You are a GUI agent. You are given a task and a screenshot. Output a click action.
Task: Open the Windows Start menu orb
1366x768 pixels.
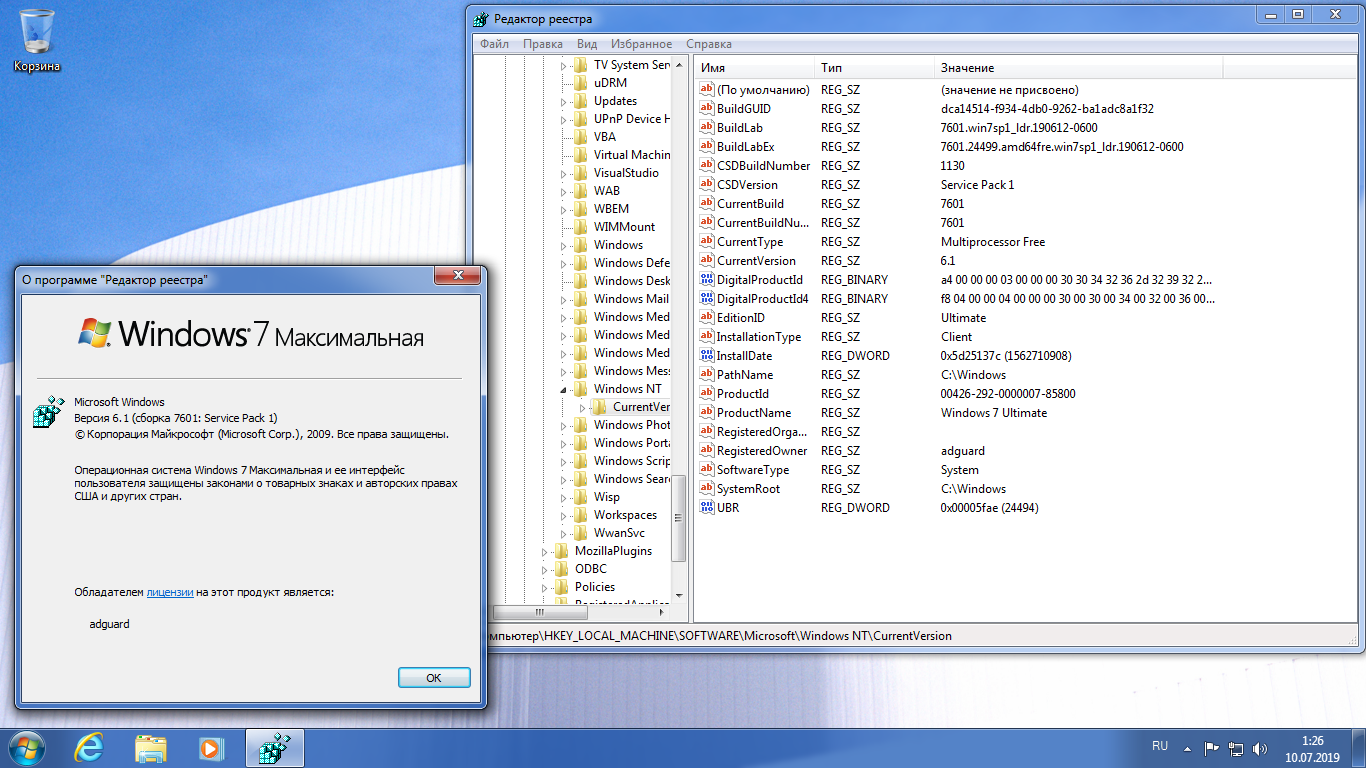click(27, 747)
